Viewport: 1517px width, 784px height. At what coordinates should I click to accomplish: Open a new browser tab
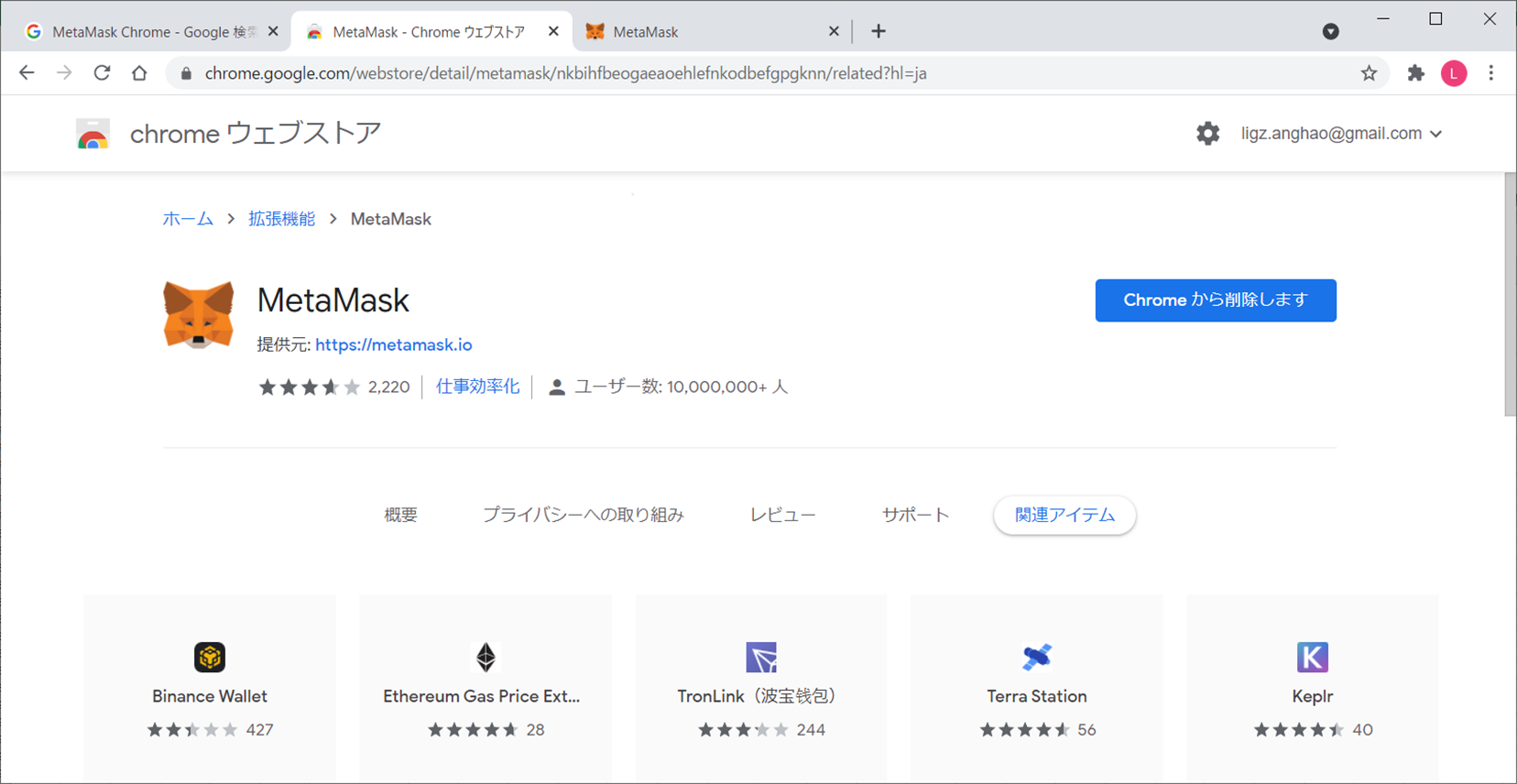coord(879,31)
